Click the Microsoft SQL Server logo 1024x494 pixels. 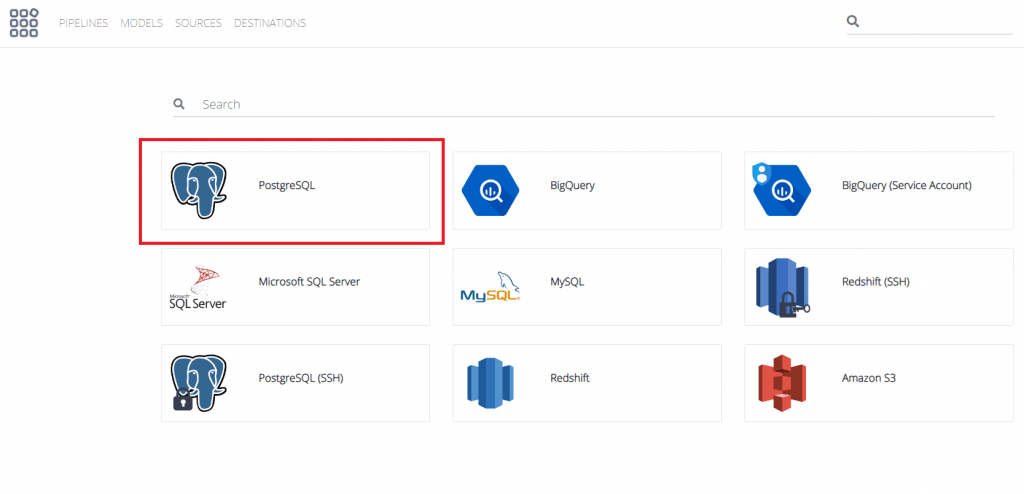(198, 288)
